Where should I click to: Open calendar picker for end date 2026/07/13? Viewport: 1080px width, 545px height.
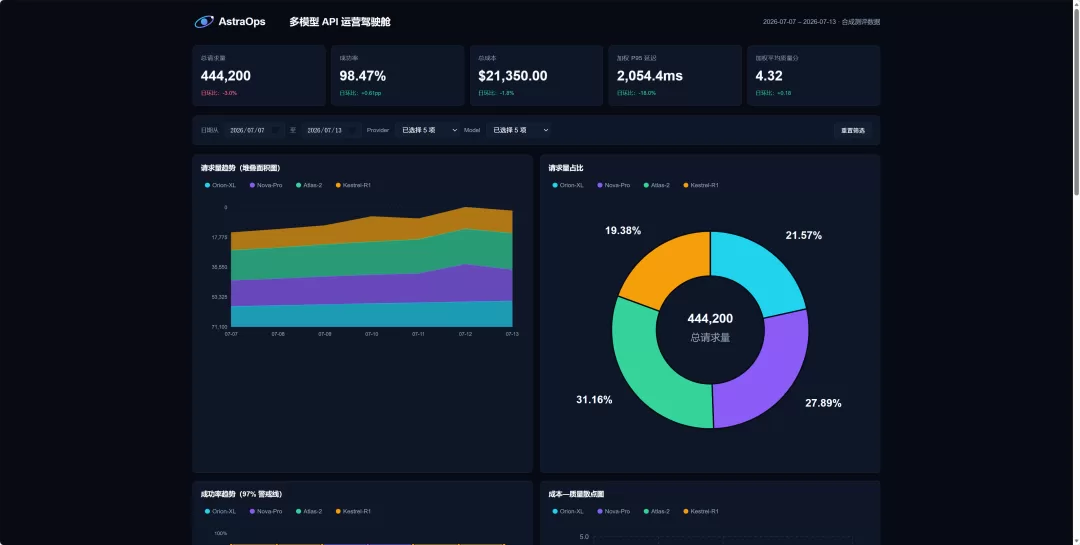353,130
